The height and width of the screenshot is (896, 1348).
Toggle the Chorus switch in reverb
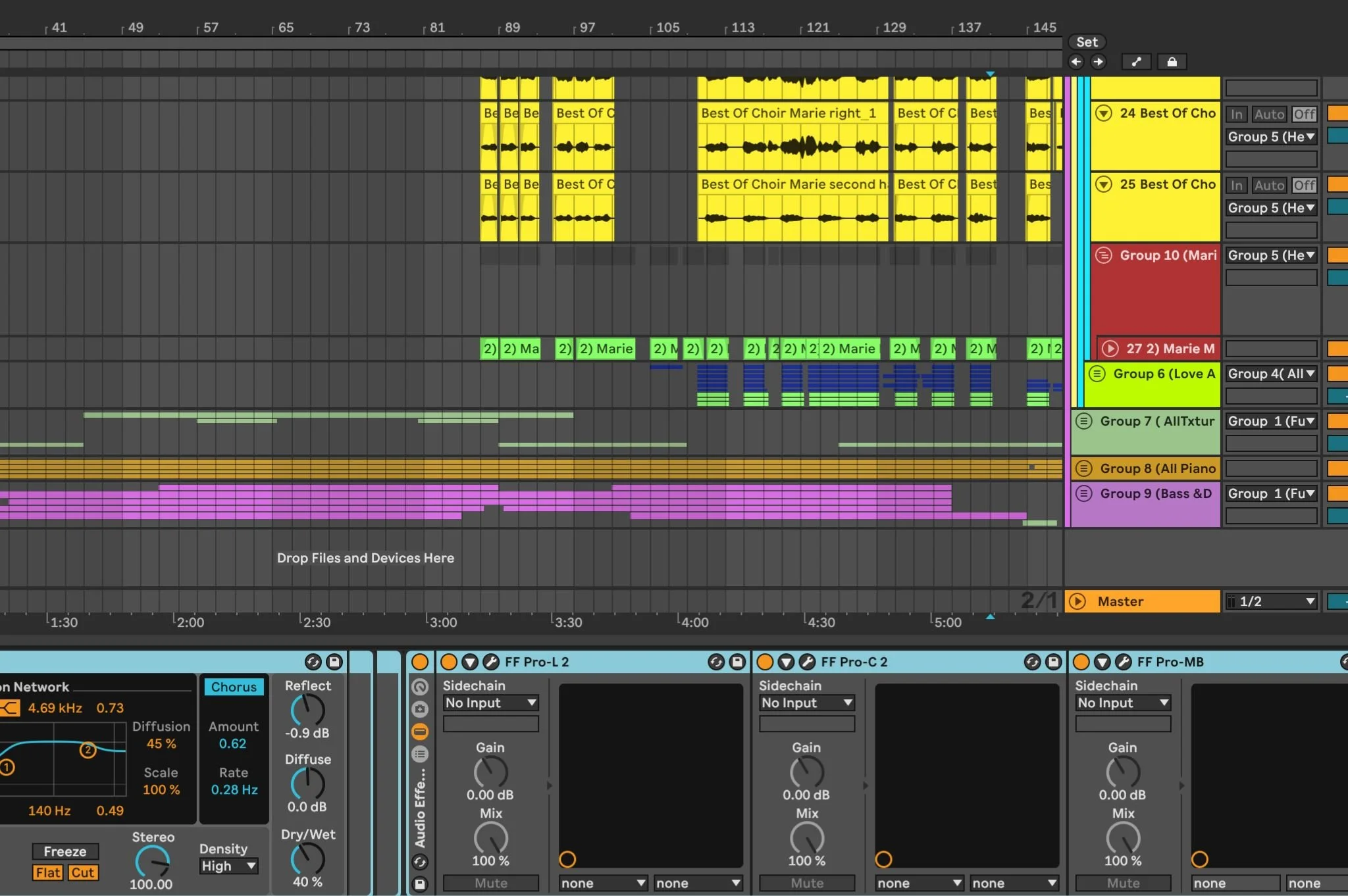tap(234, 687)
